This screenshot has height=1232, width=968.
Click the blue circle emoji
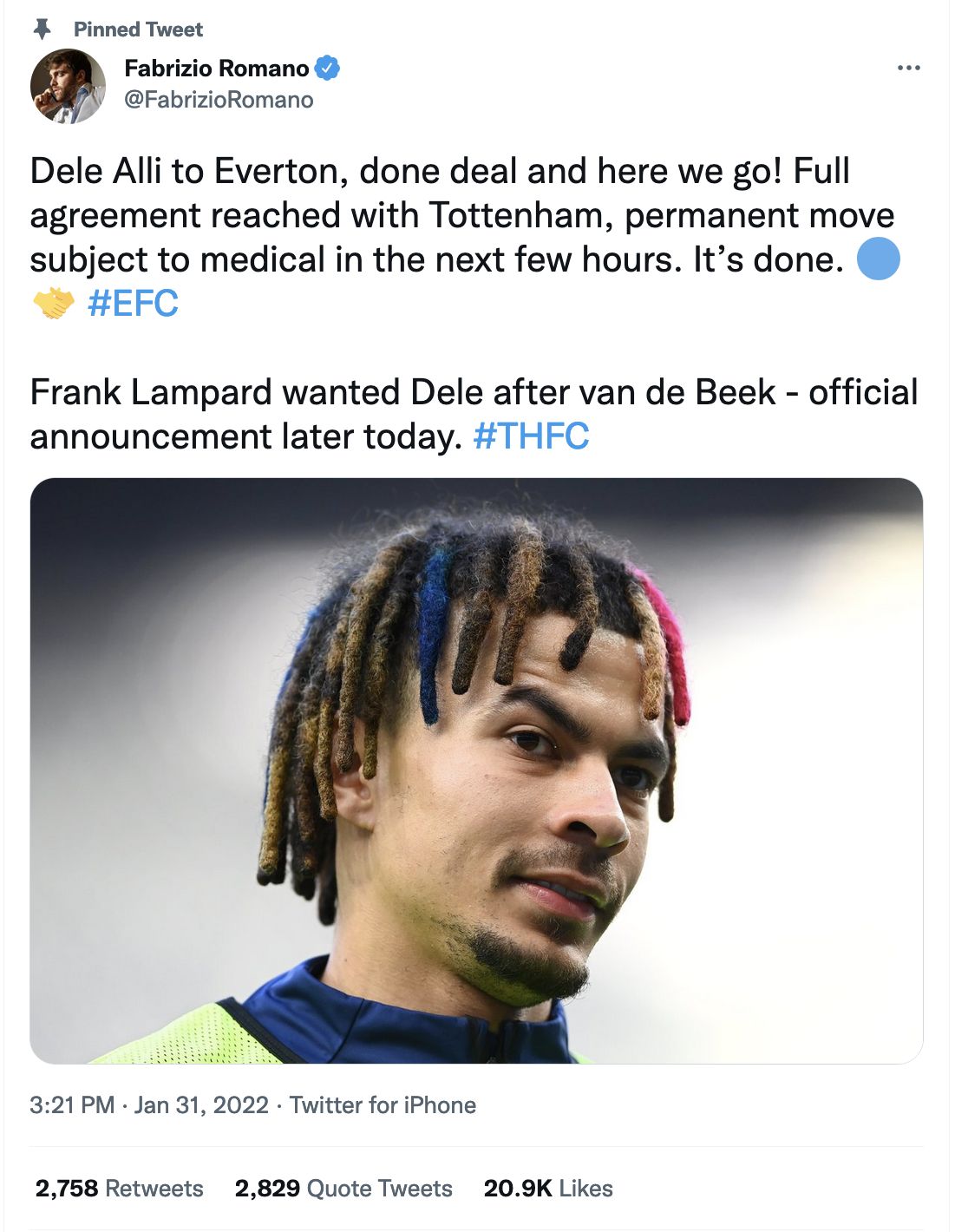tap(878, 259)
